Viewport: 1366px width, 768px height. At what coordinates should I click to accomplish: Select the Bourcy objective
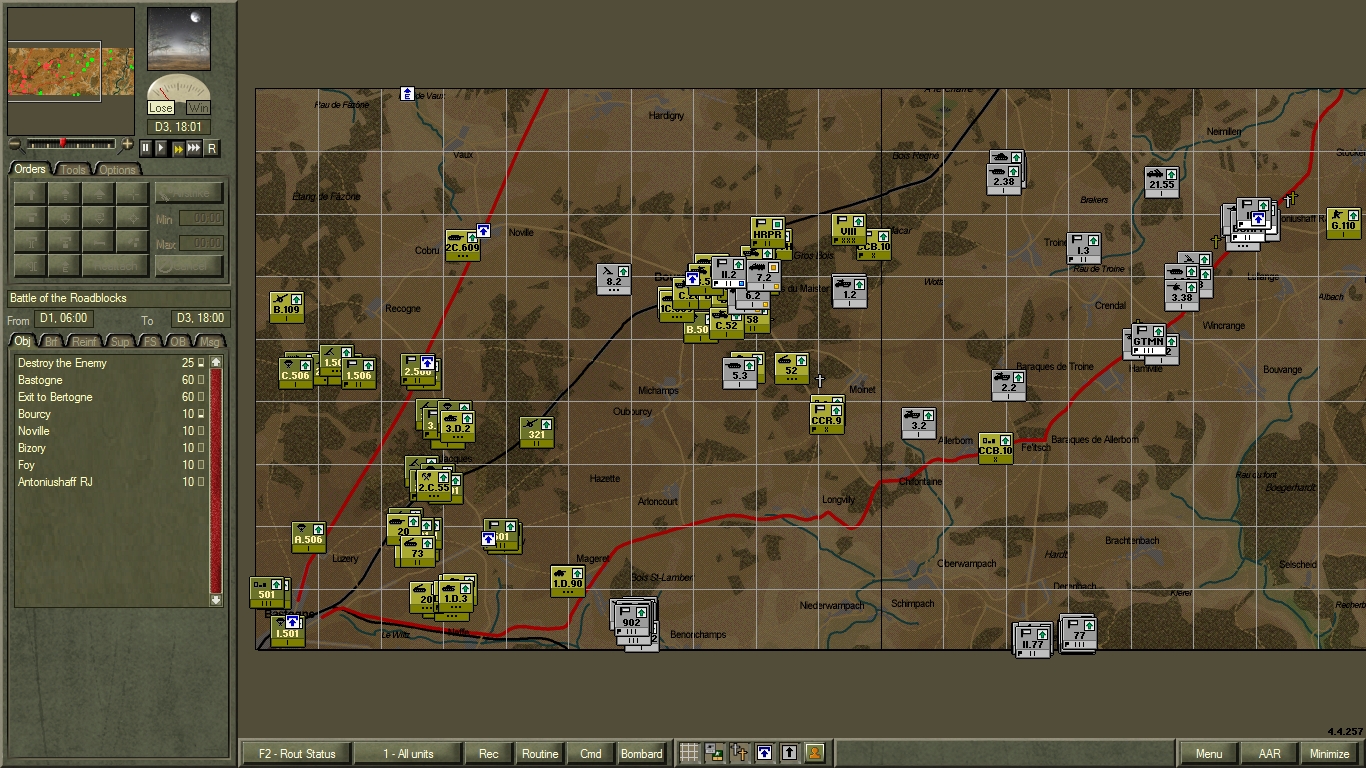[111, 414]
